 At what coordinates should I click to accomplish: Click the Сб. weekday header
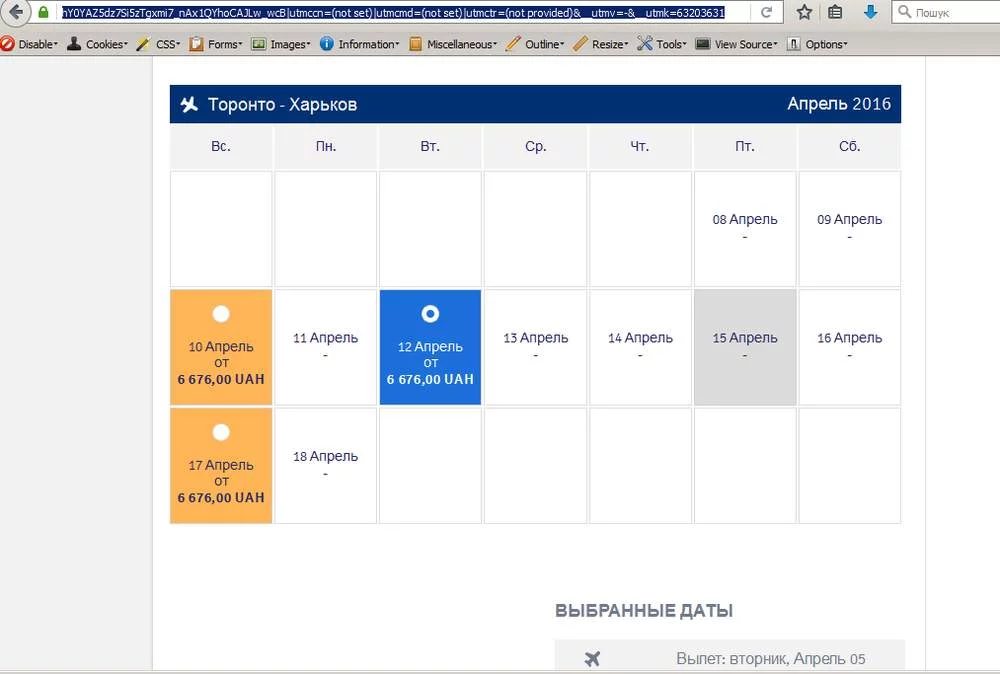tap(849, 146)
